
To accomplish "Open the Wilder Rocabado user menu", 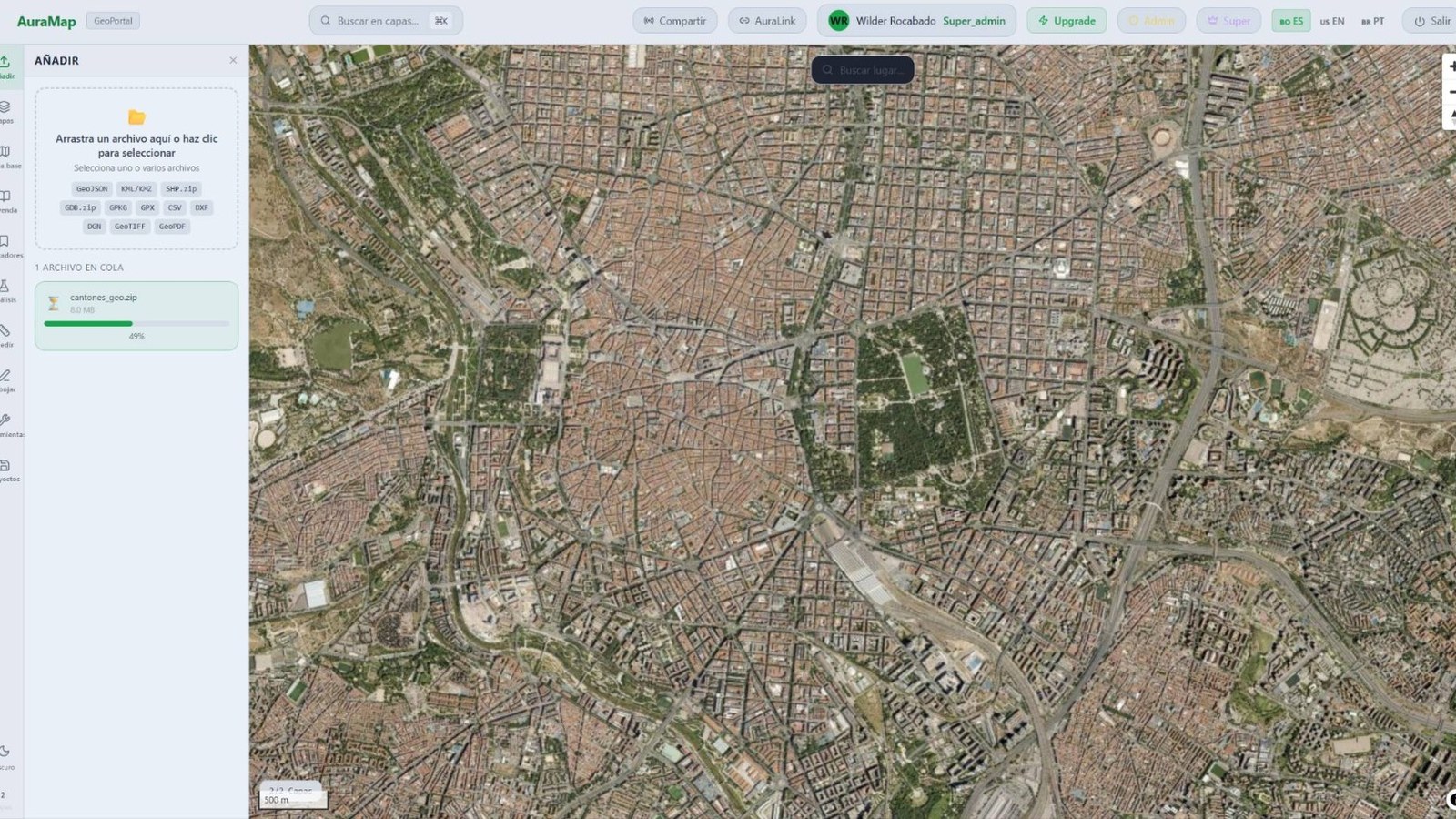I will point(916,21).
